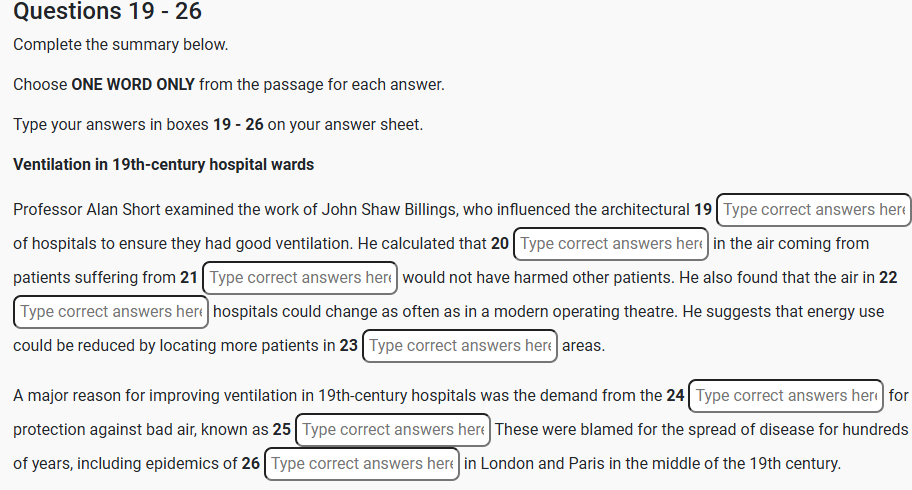Click the answer box for question 19

(x=814, y=210)
